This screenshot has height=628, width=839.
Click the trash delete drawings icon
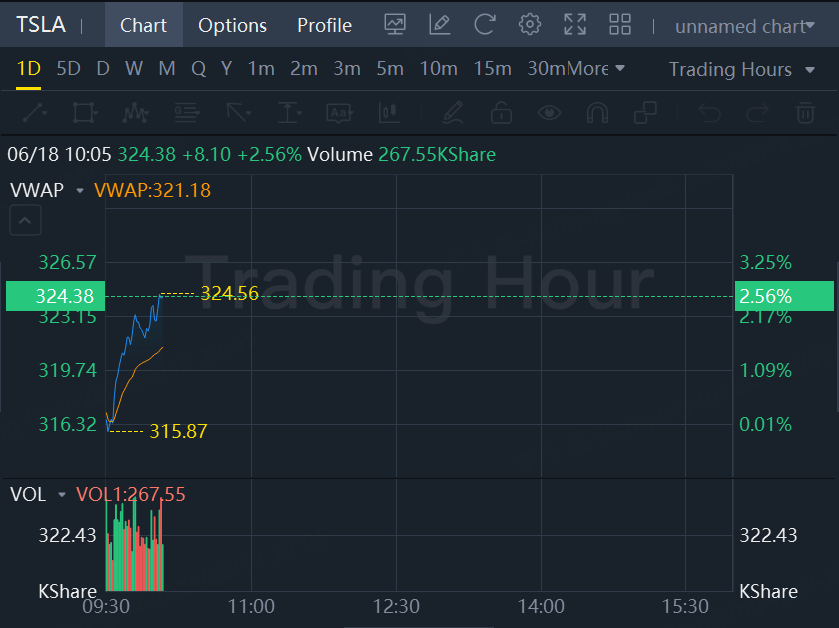point(805,113)
